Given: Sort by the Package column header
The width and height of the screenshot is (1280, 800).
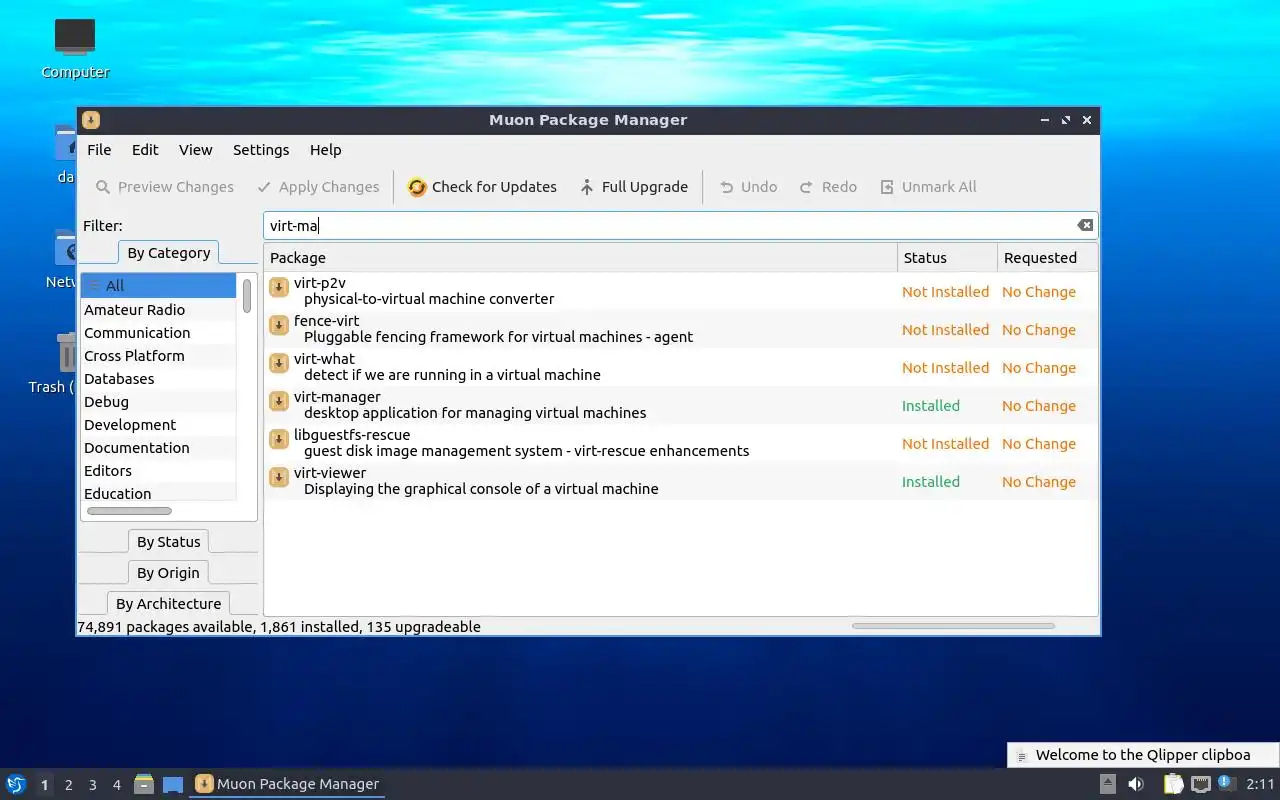Looking at the screenshot, I should pos(580,258).
